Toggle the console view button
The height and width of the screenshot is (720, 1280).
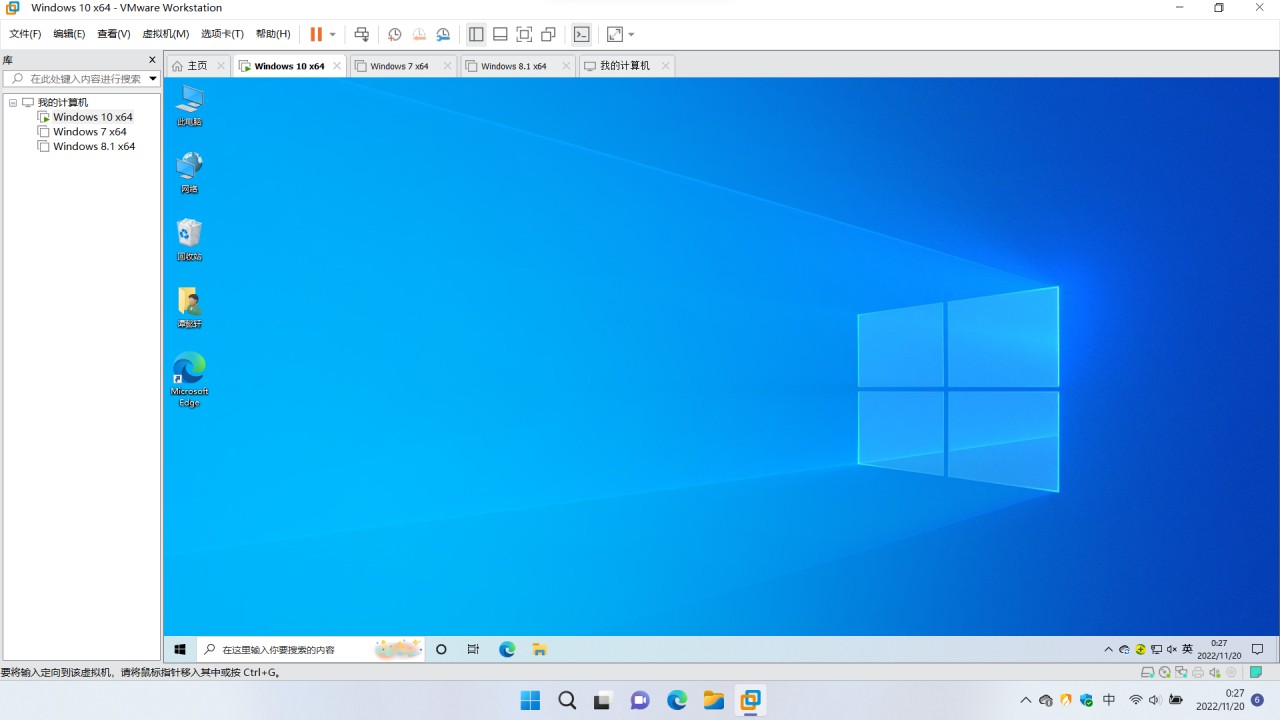click(581, 34)
